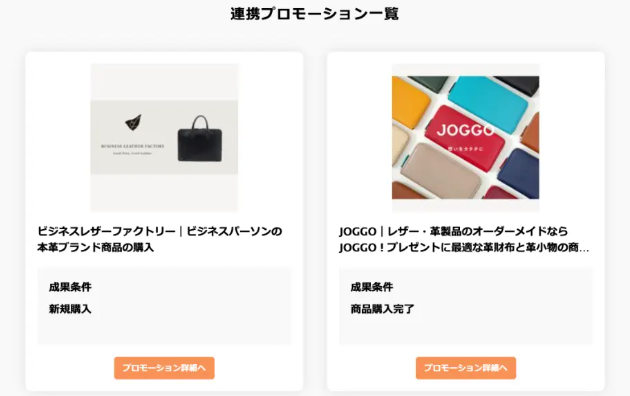Screen dimensions: 630x396
Task: Open JOGGO promotion details button
Action: click(466, 368)
